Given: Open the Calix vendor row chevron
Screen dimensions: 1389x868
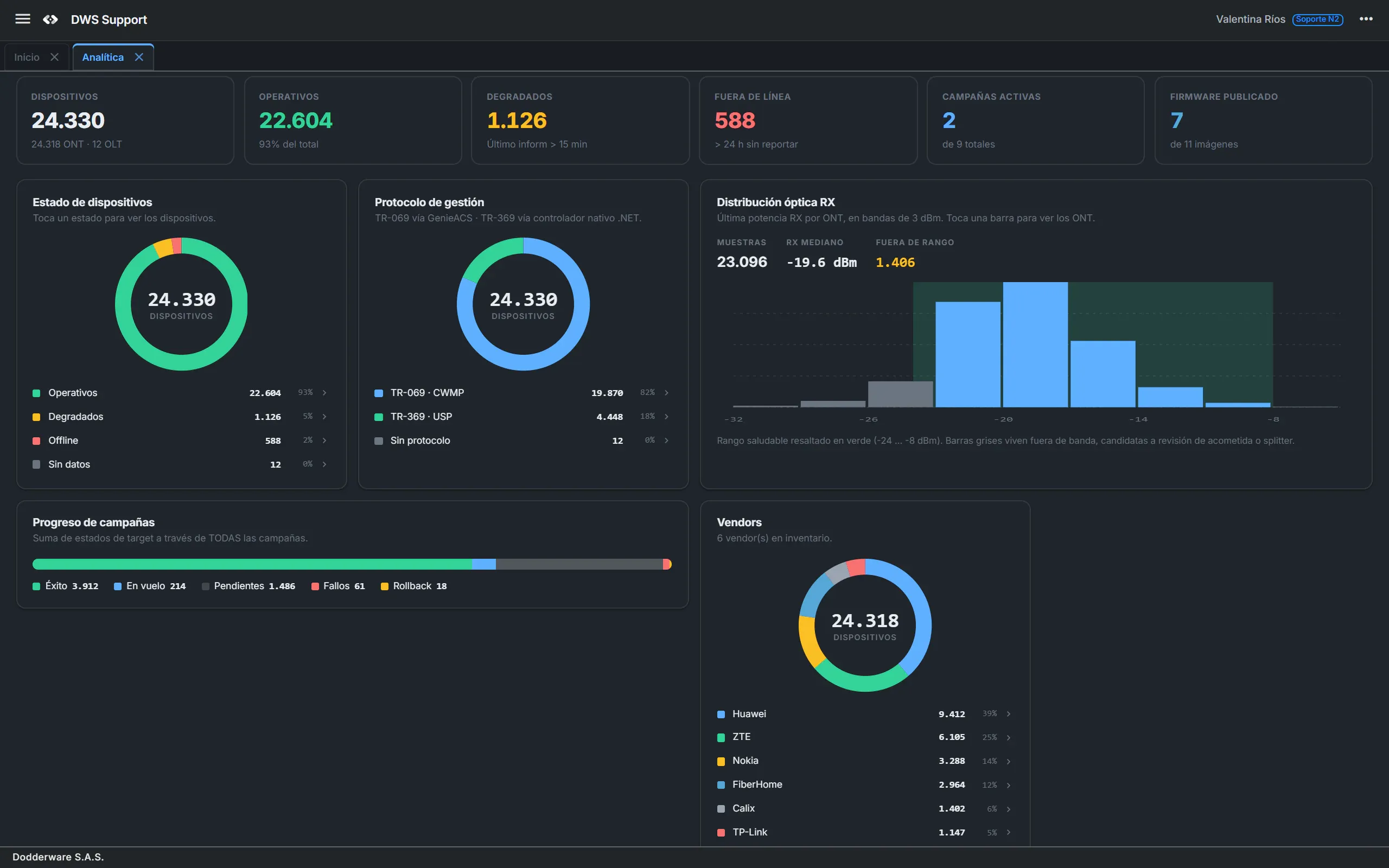Looking at the screenshot, I should pyautogui.click(x=1009, y=809).
